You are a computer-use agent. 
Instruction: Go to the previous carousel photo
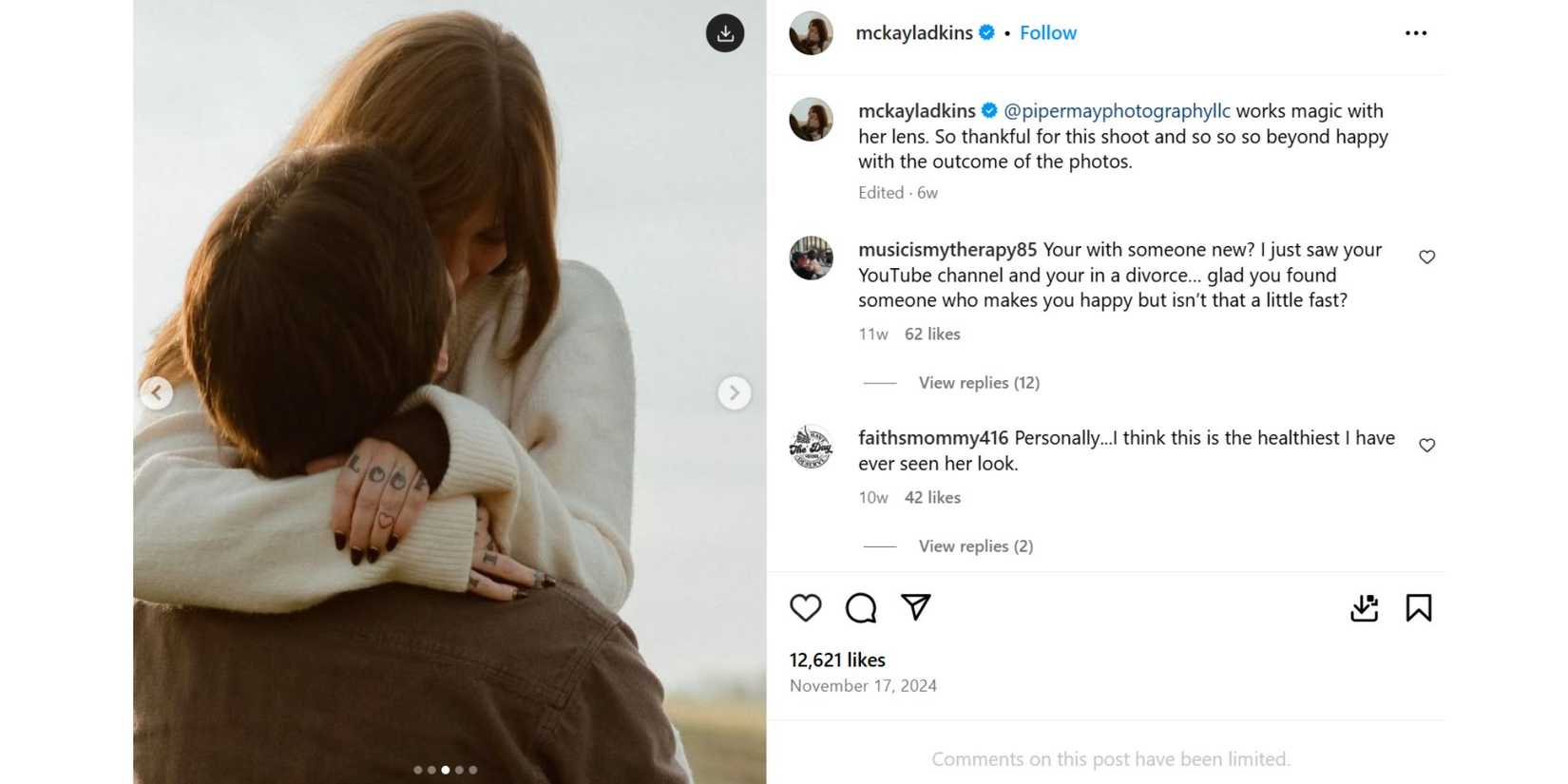tap(157, 392)
